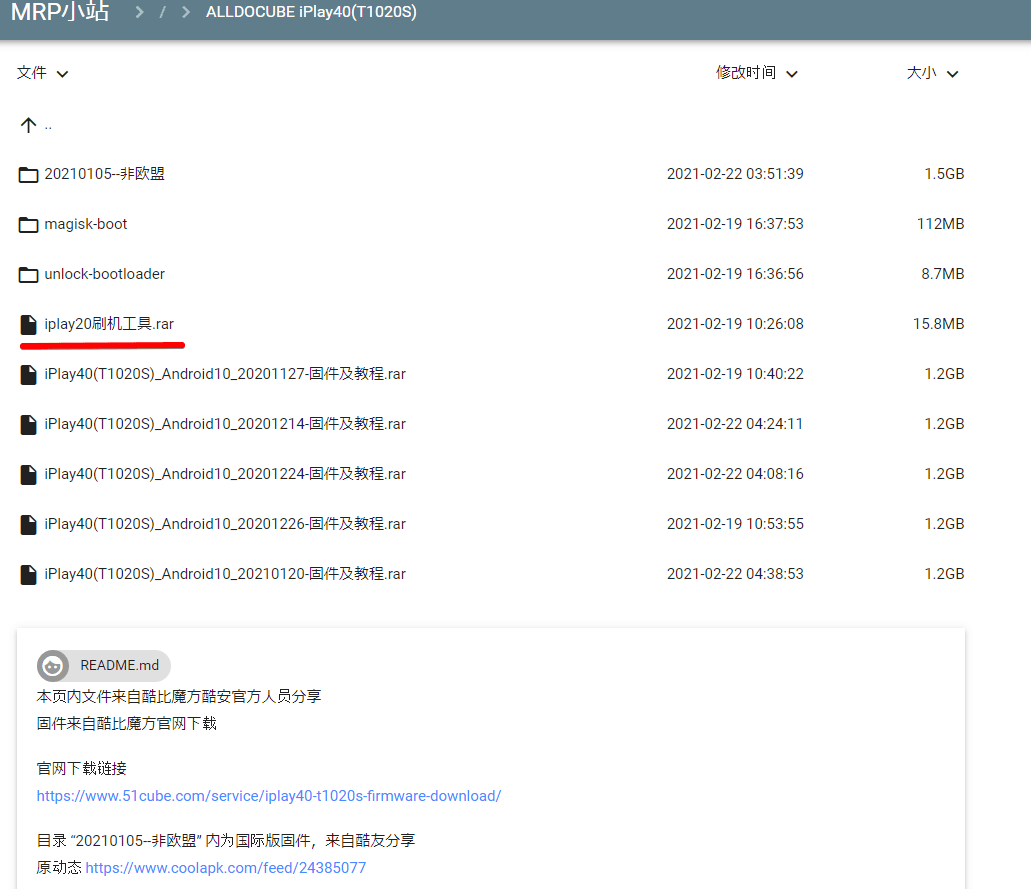Download iPlay40 Android10_20201214 firmware rar
Viewport: 1031px width, 889px height.
tap(225, 424)
